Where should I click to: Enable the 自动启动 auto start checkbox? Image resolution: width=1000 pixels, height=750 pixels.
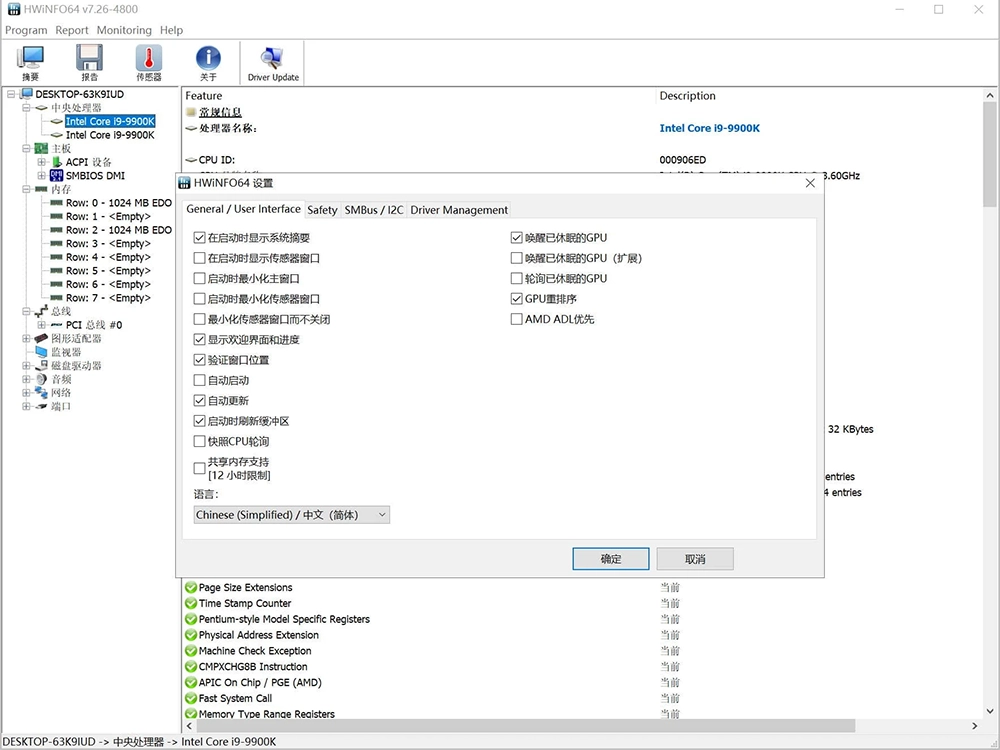click(200, 381)
